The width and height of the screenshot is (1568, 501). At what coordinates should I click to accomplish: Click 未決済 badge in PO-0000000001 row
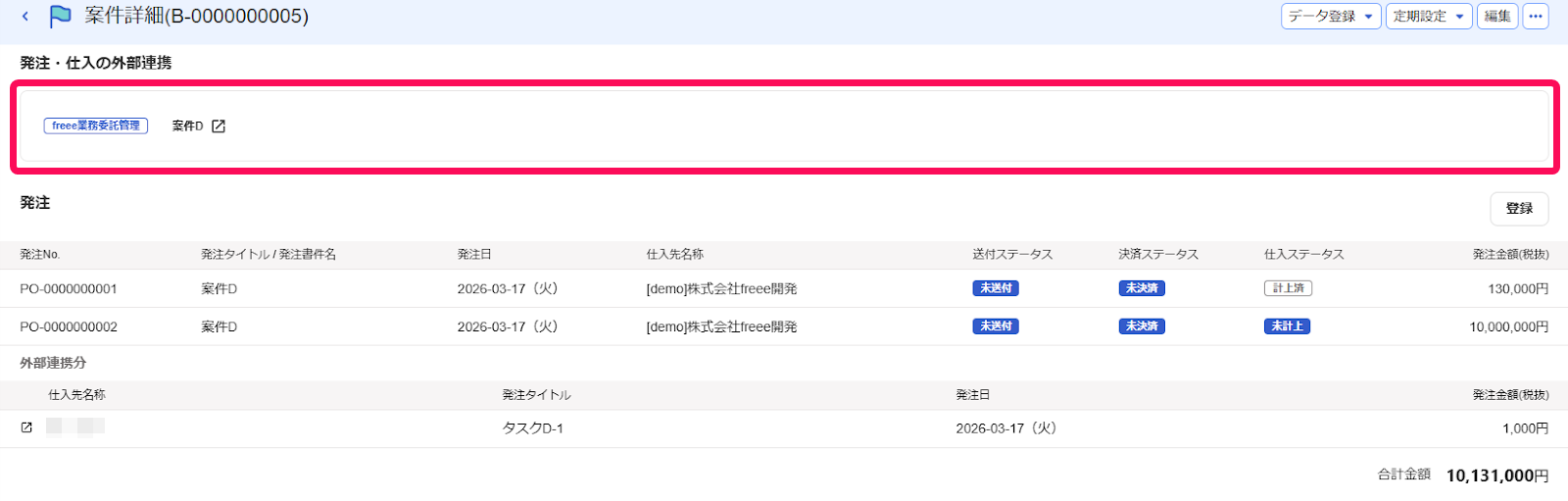(x=1142, y=288)
